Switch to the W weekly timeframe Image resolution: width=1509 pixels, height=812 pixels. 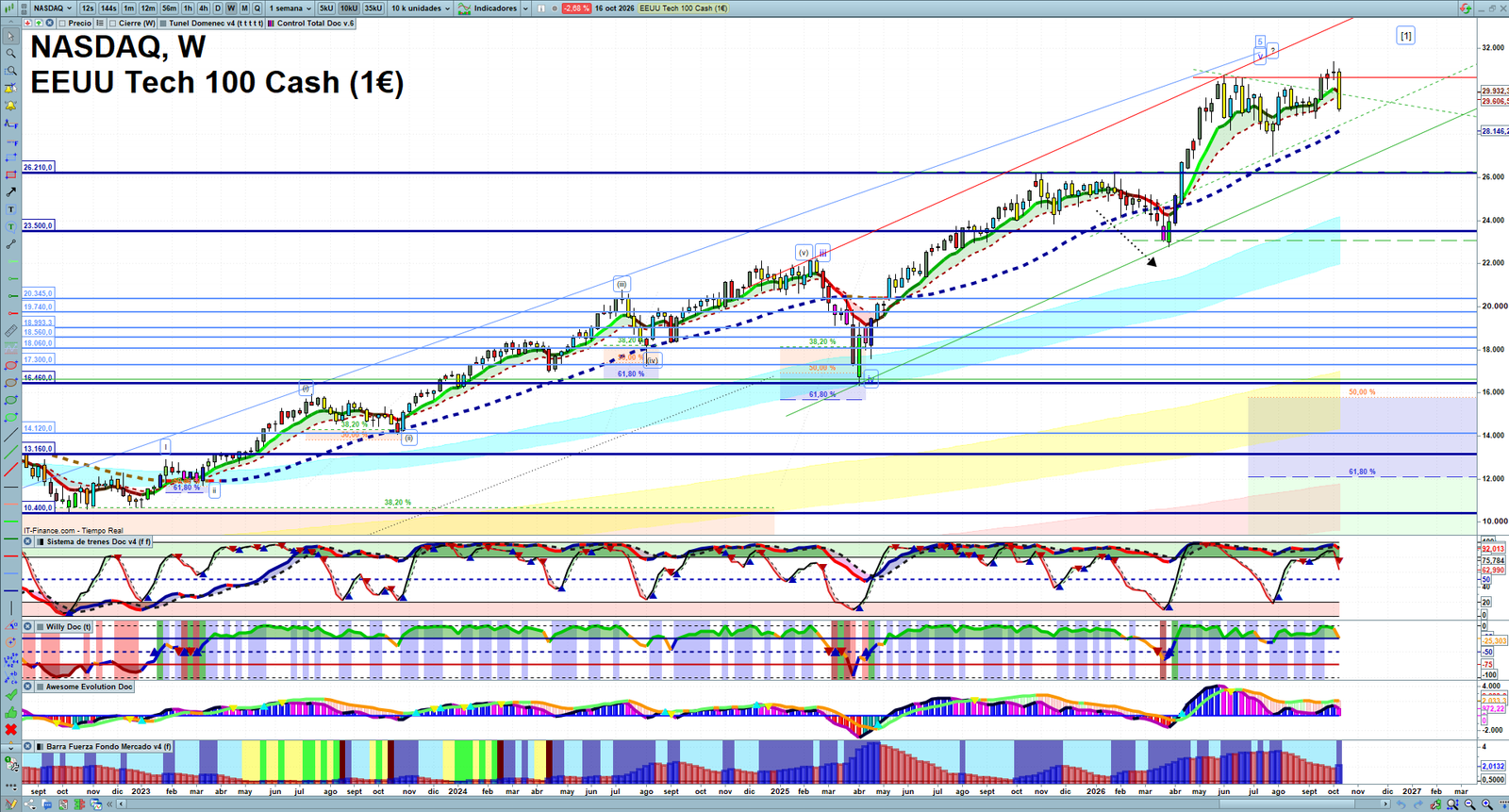coord(231,8)
